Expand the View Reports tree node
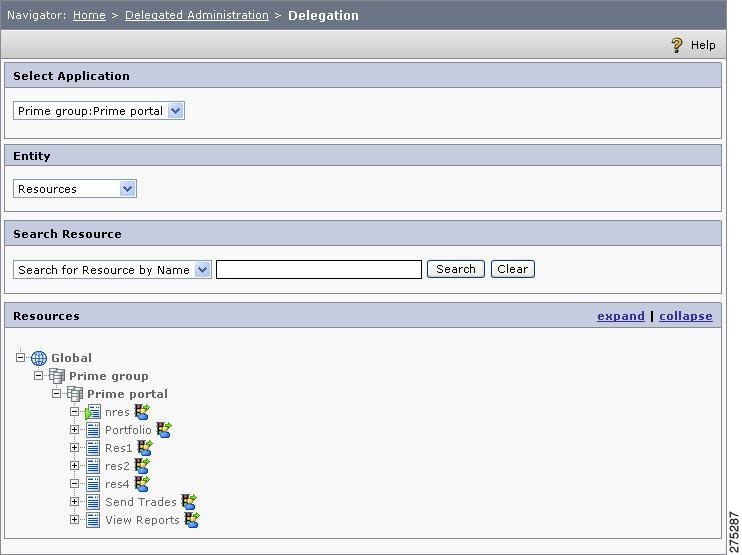The width and height of the screenshot is (742, 555). pos(74,520)
